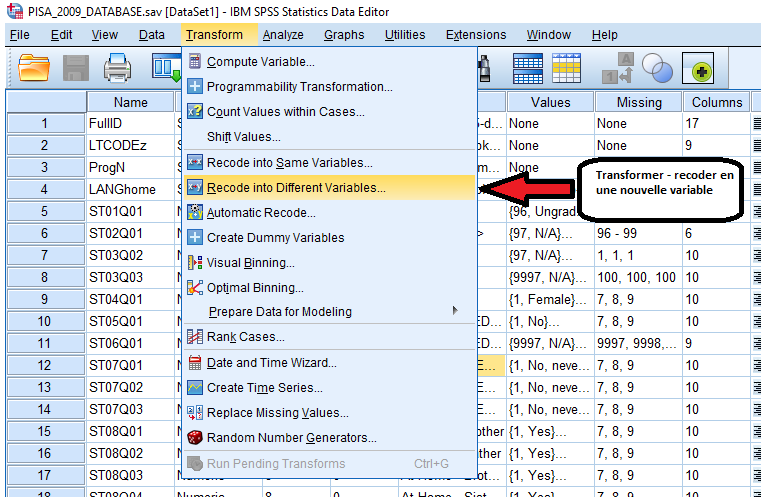Open the Extensions menu
Screen dimensions: 761x497
click(476, 35)
